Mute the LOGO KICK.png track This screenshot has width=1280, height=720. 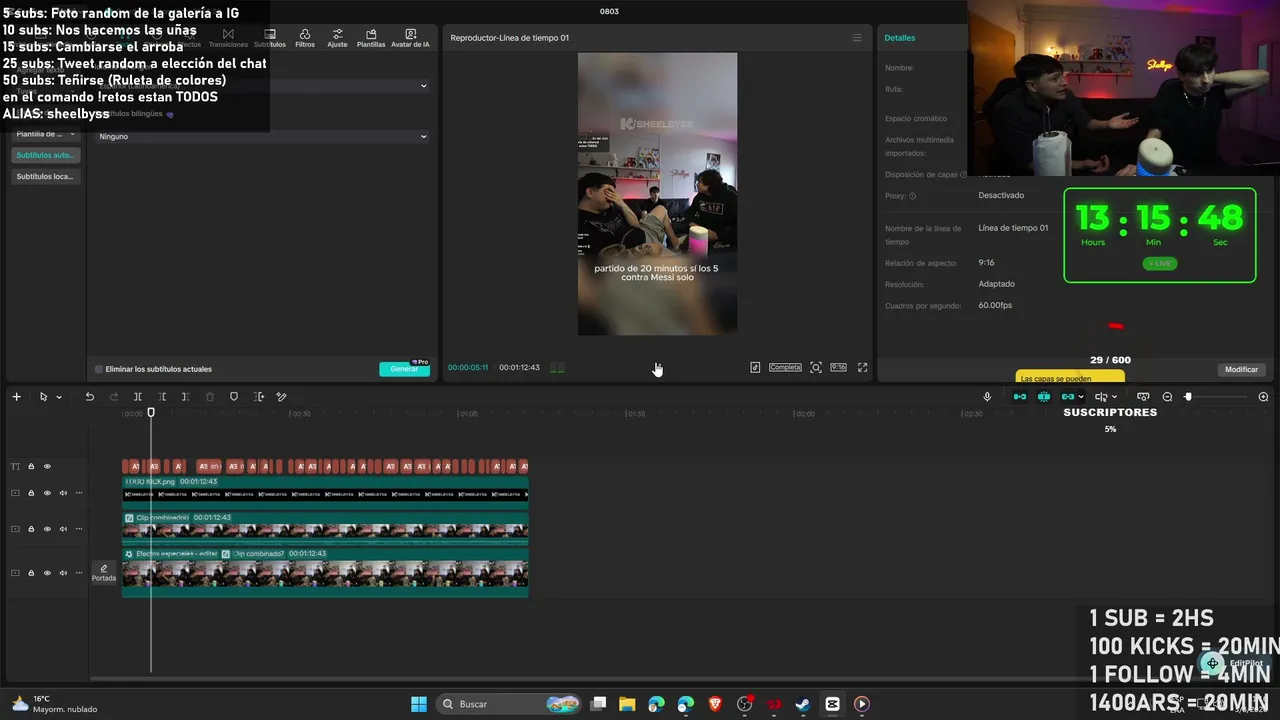point(63,493)
